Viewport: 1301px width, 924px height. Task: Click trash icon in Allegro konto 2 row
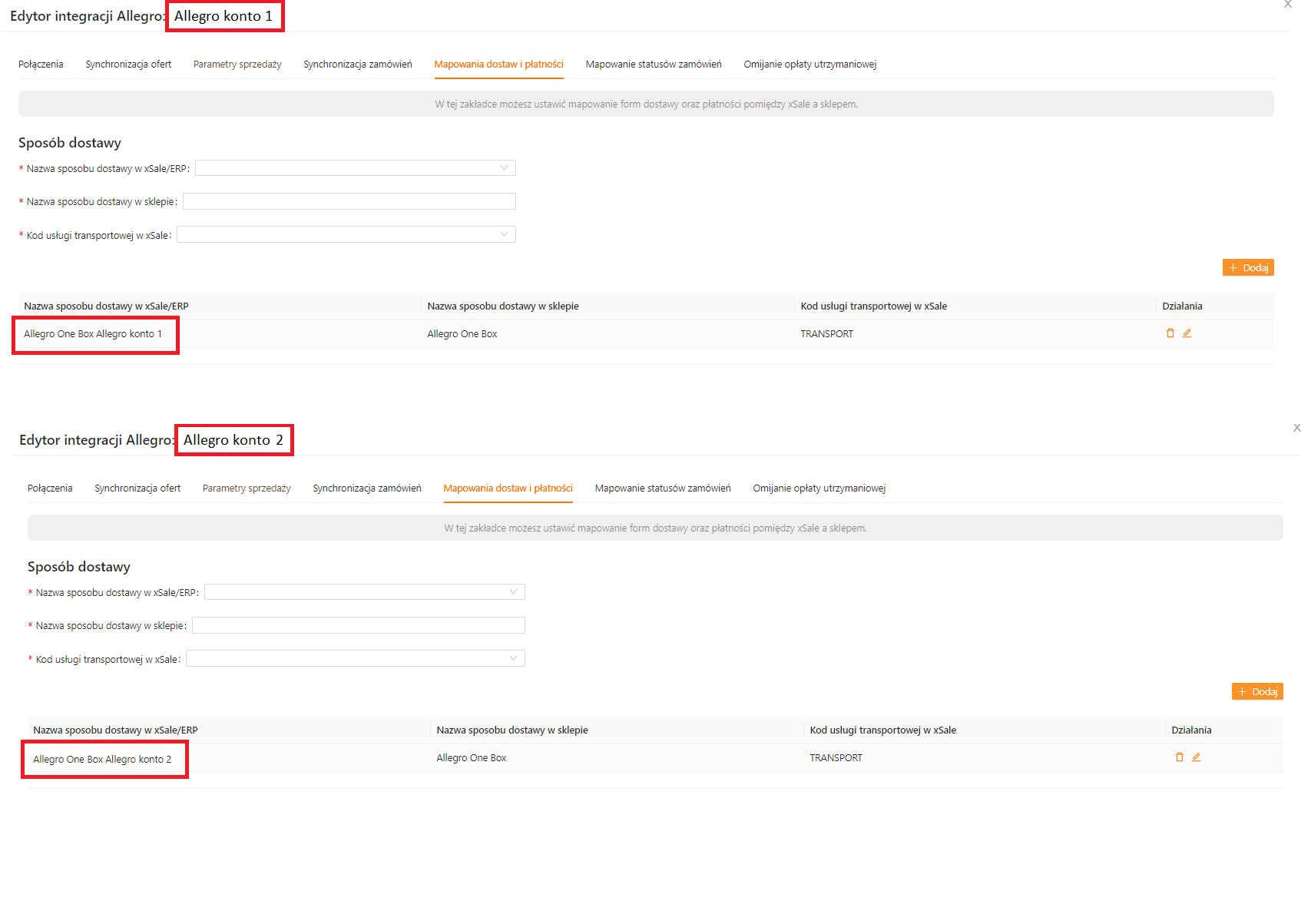pos(1180,757)
